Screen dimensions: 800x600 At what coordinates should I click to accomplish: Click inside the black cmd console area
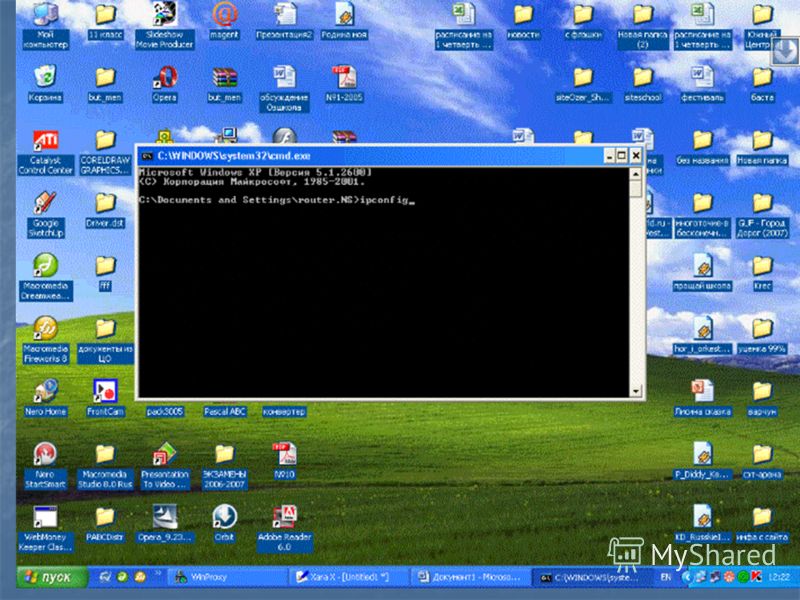coord(384,283)
